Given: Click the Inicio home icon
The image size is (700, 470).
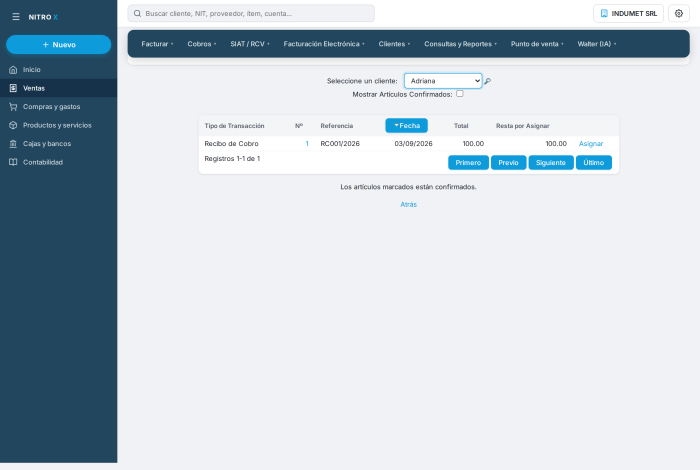Looking at the screenshot, I should pyautogui.click(x=13, y=70).
